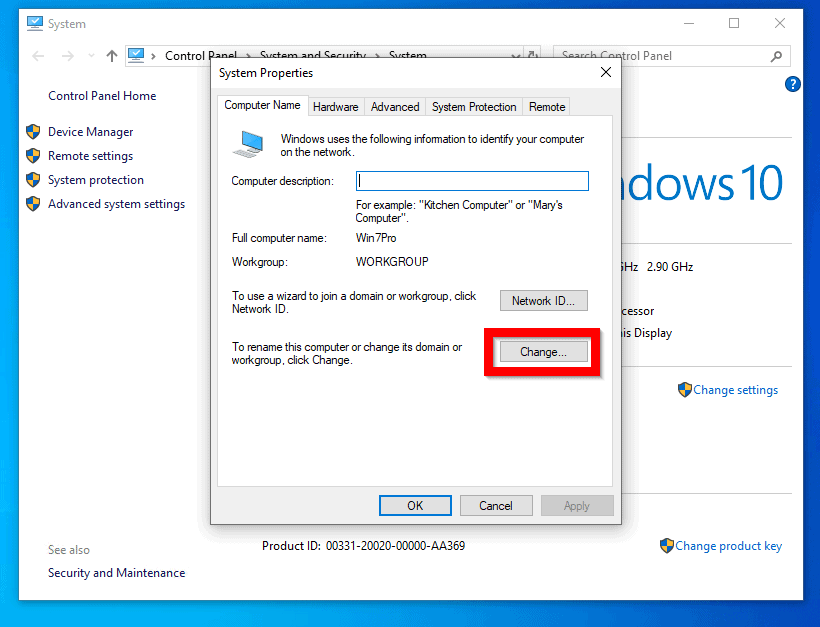Focus the Computer description field
This screenshot has height=627, width=820.
472,181
